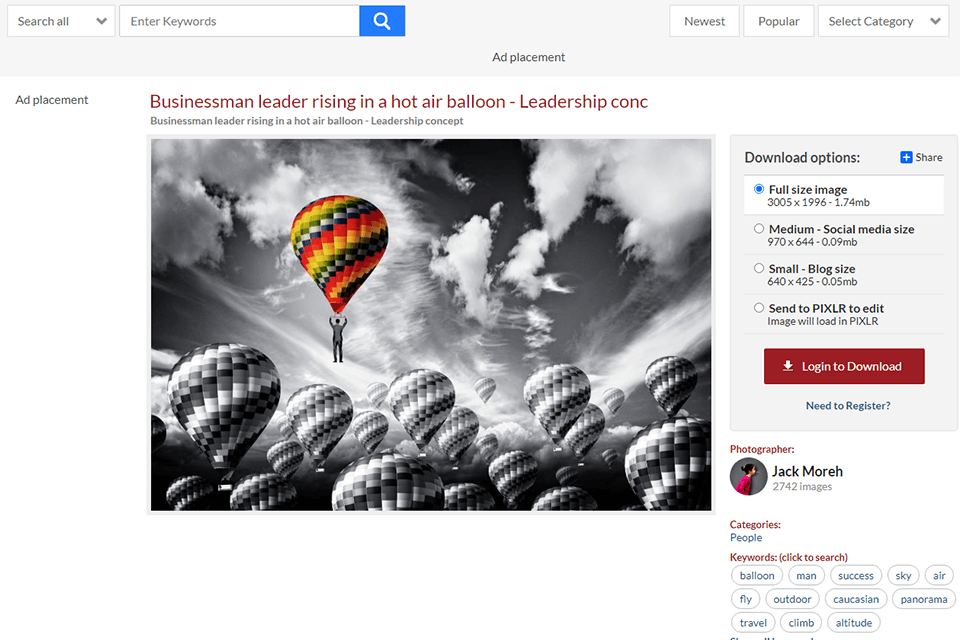
Task: Click Jack Moreh's photographer avatar
Action: 748,477
